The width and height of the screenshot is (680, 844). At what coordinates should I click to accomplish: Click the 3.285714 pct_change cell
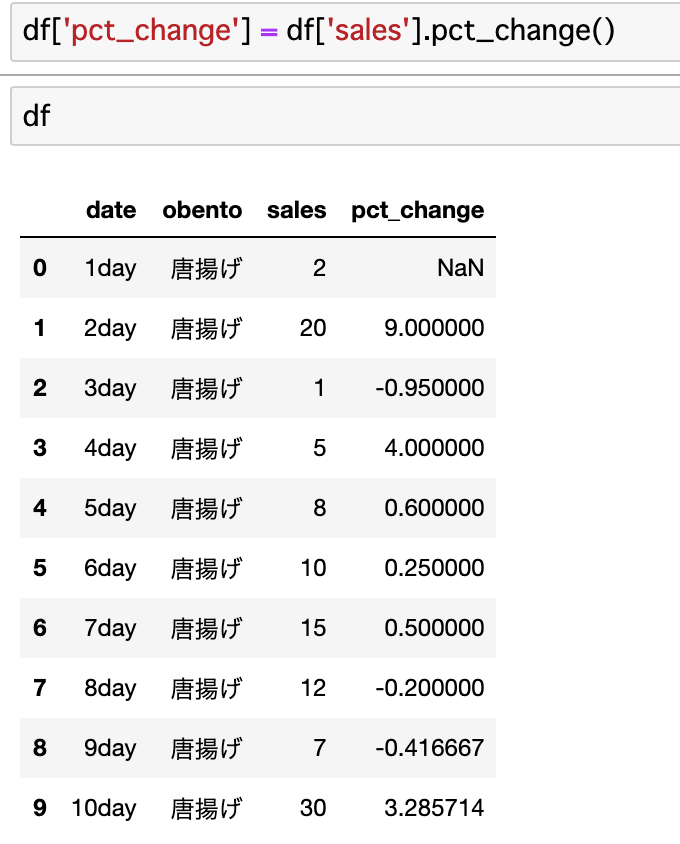coord(434,808)
